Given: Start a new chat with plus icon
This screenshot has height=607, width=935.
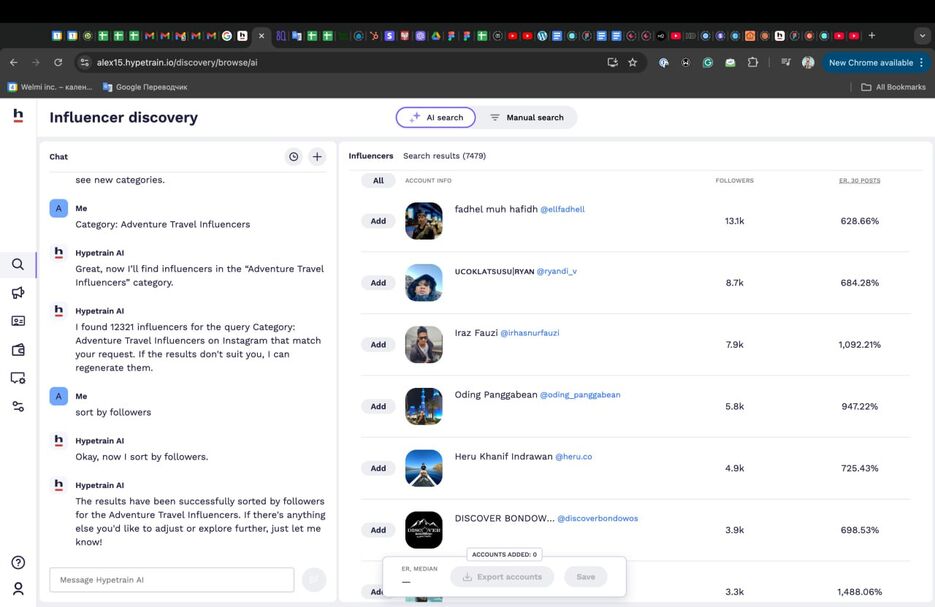Looking at the screenshot, I should [x=317, y=157].
